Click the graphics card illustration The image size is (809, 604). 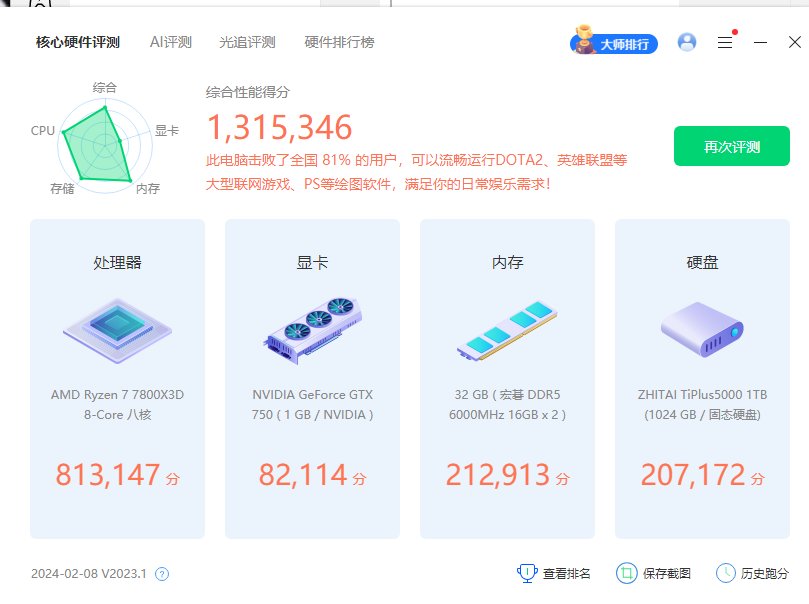[x=313, y=331]
